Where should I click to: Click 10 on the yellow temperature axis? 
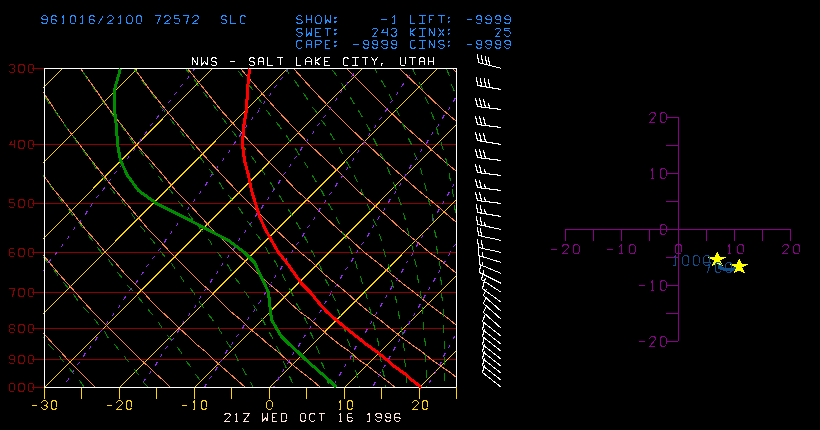coord(345,405)
